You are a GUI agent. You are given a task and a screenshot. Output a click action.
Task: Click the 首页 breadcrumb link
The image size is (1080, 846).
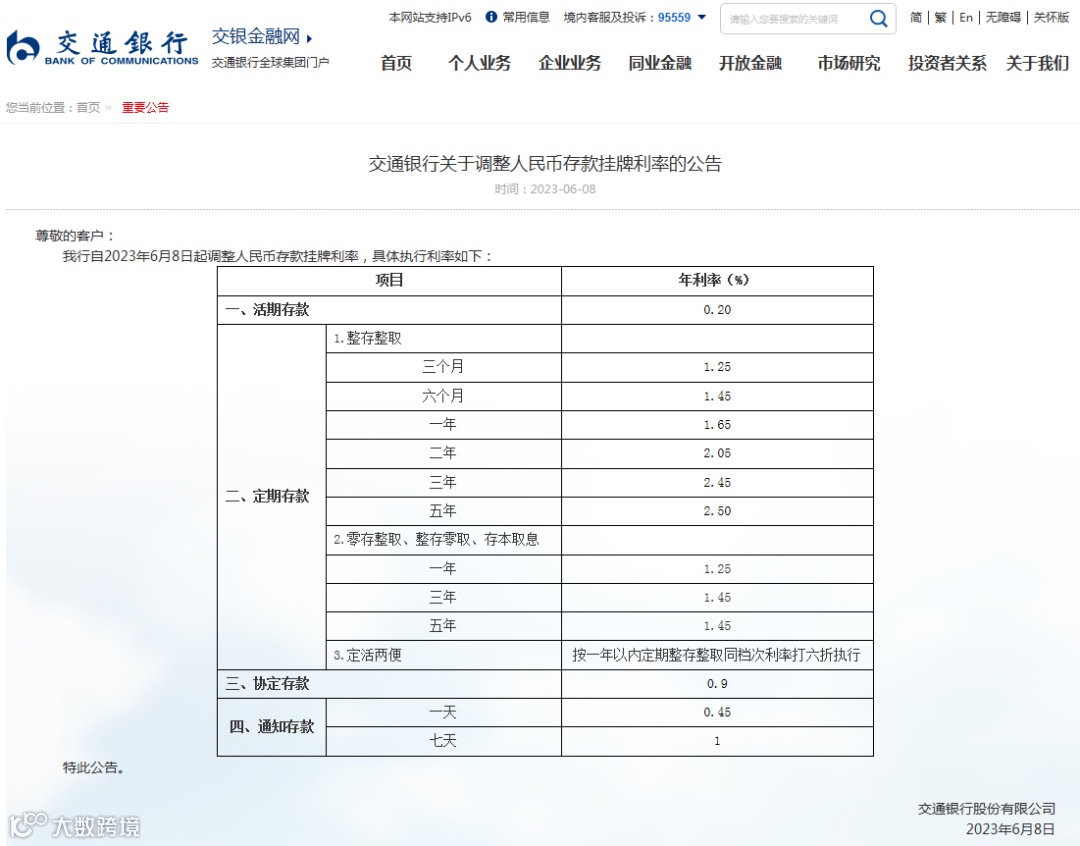(x=87, y=107)
